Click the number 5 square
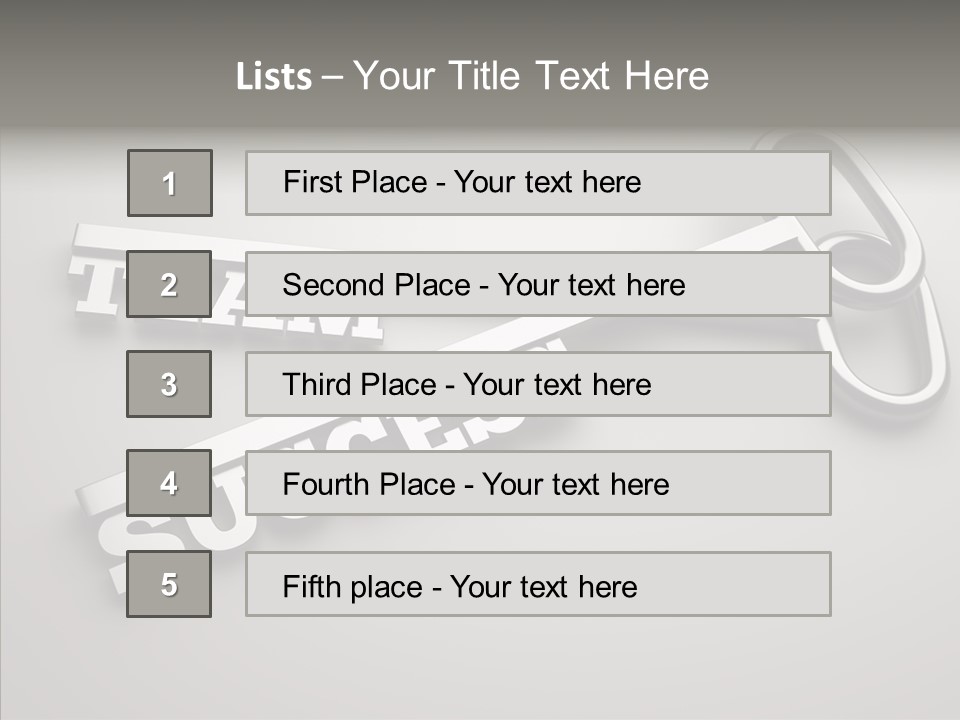Screen dimensions: 960x720 pos(169,584)
